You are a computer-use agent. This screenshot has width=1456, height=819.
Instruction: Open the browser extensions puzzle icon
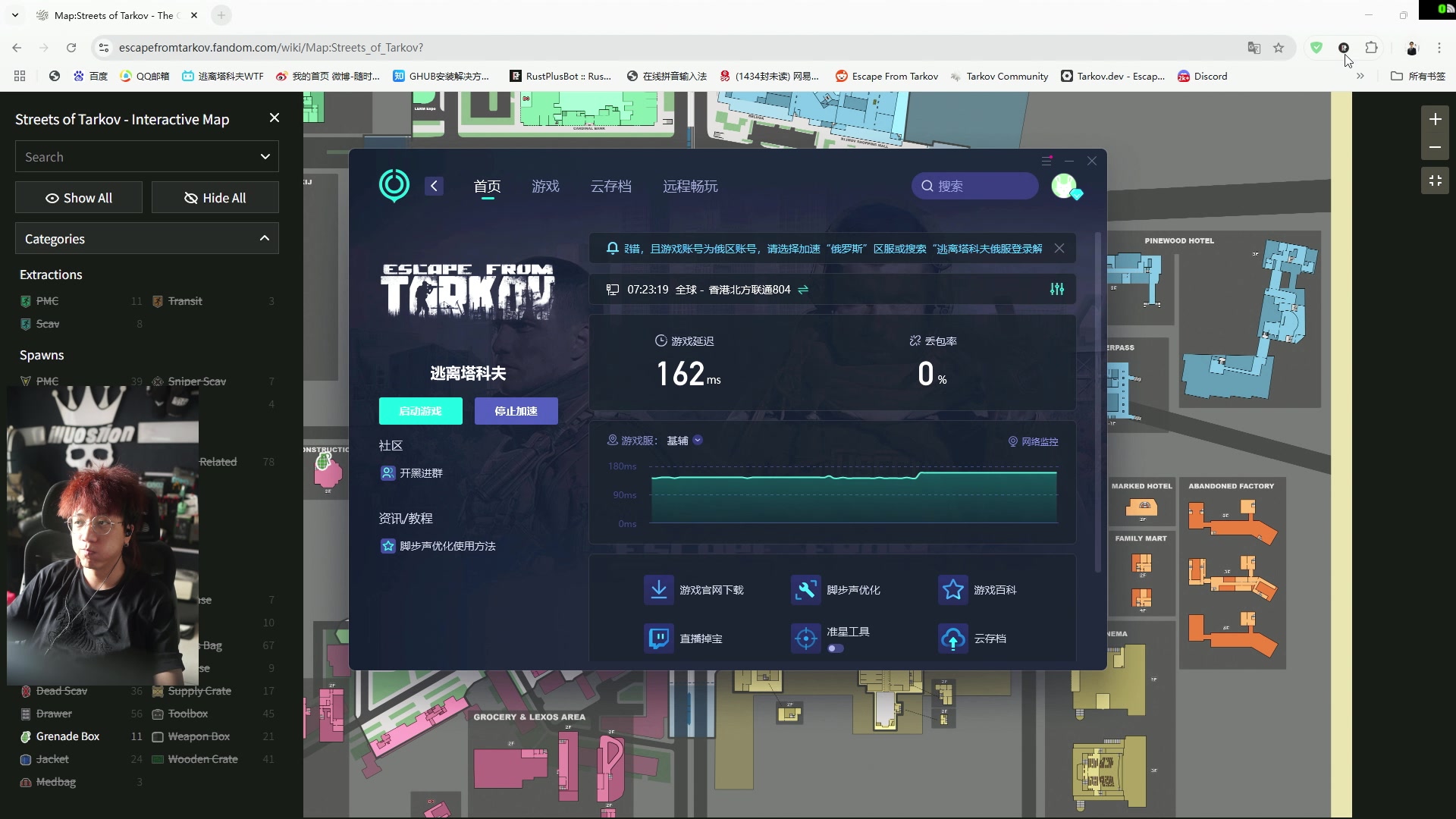(1371, 48)
